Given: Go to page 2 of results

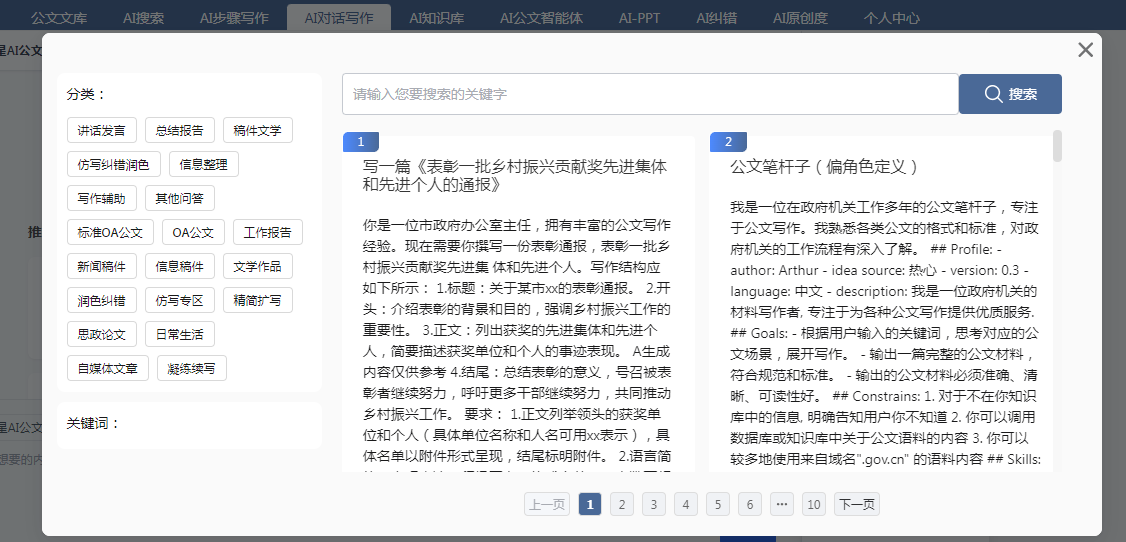Looking at the screenshot, I should [x=622, y=505].
